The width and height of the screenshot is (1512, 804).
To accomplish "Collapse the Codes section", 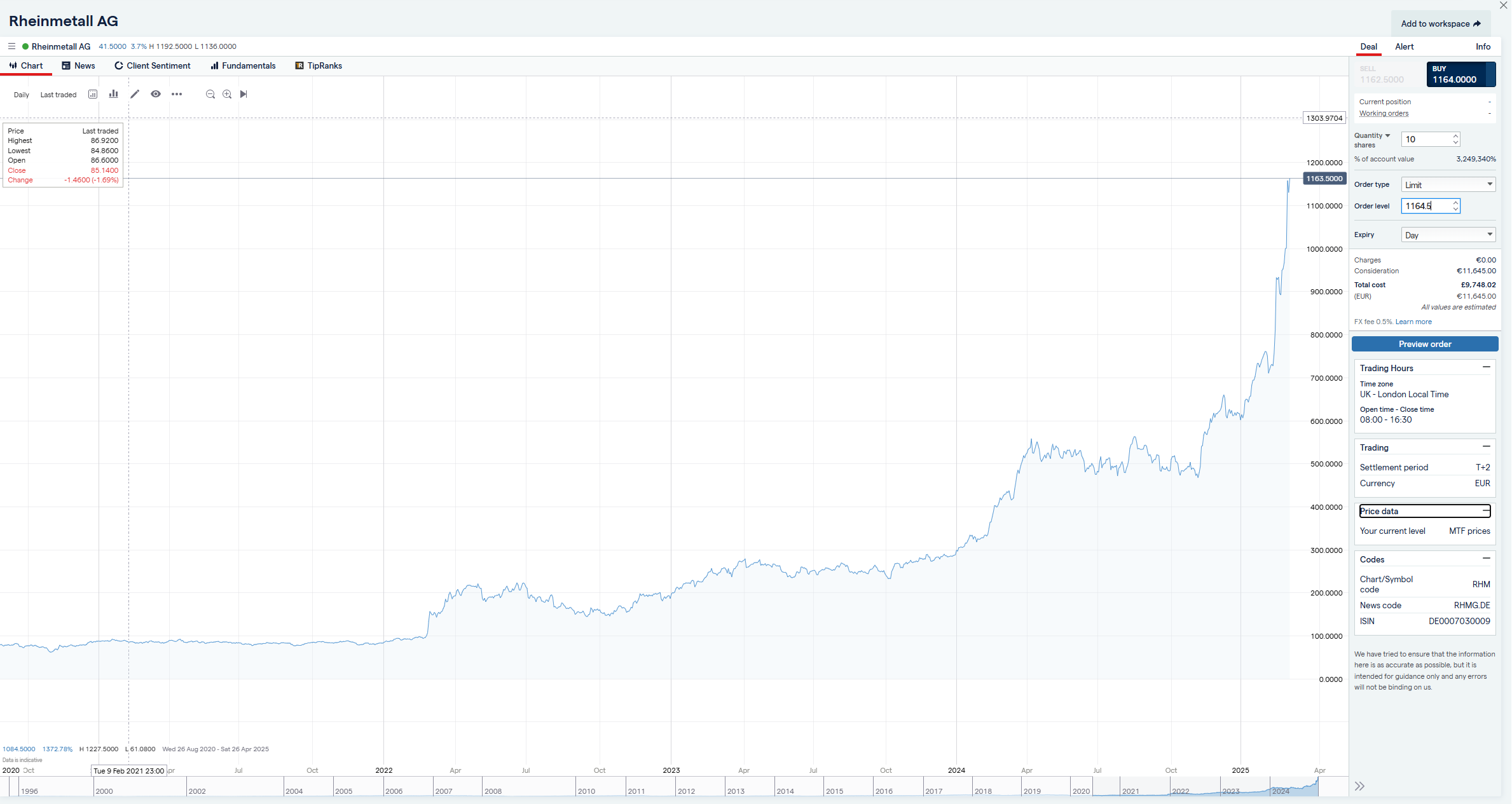I will click(x=1486, y=559).
